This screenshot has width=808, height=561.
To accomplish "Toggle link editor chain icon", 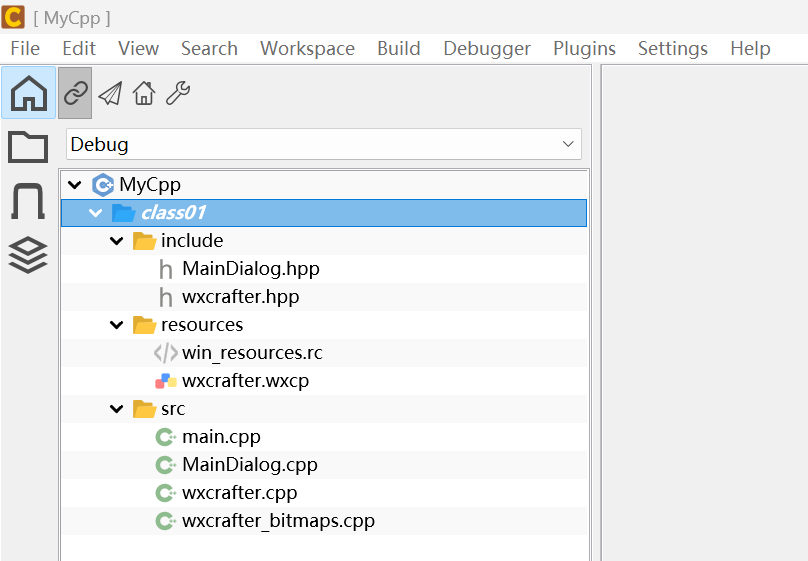I will coord(75,93).
